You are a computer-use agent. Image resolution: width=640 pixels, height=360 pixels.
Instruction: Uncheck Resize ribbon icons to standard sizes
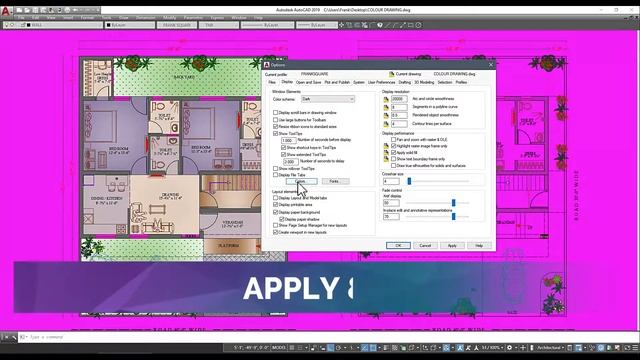(x=276, y=127)
